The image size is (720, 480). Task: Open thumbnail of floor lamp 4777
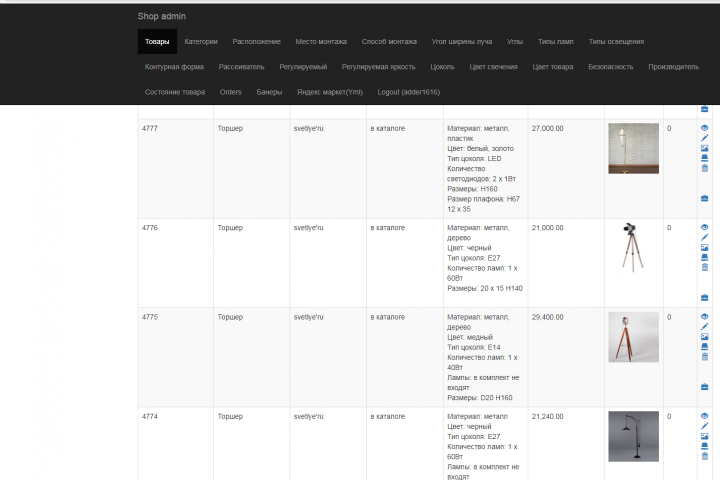pos(633,148)
